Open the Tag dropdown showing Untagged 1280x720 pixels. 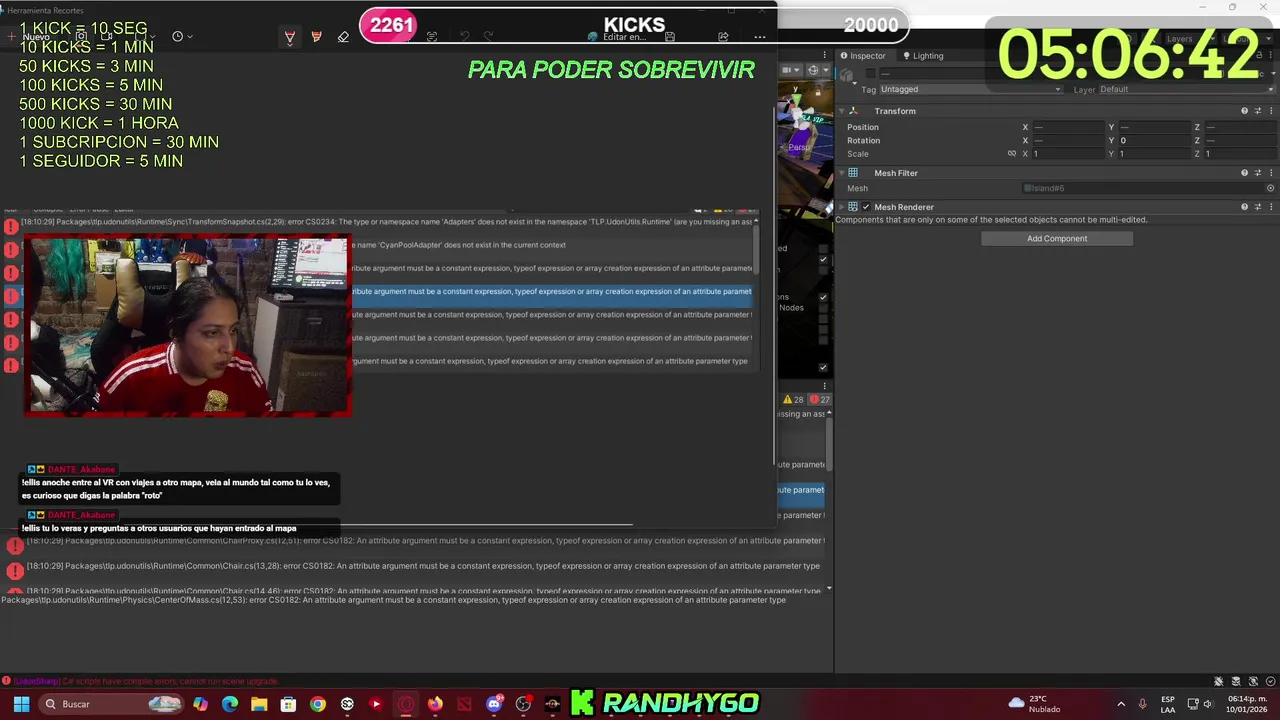click(x=970, y=89)
